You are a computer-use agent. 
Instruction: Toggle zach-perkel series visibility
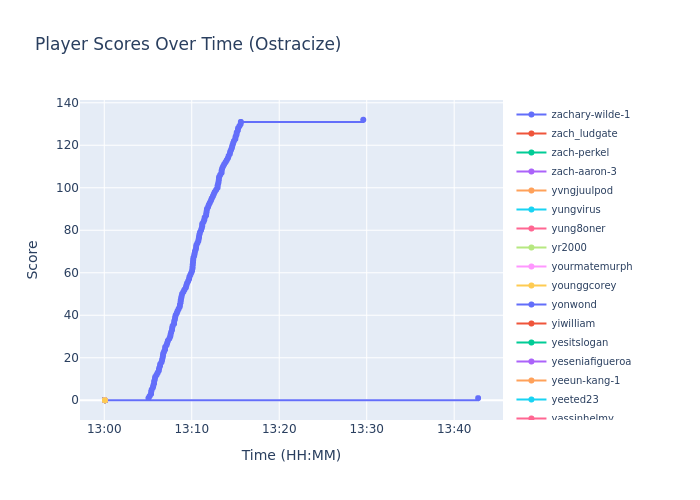click(x=580, y=153)
